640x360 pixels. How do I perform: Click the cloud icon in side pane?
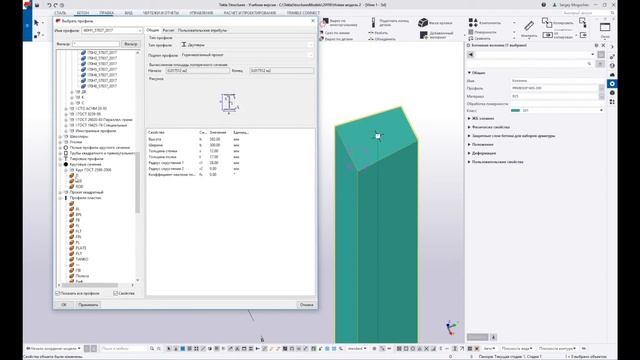[x=612, y=75]
